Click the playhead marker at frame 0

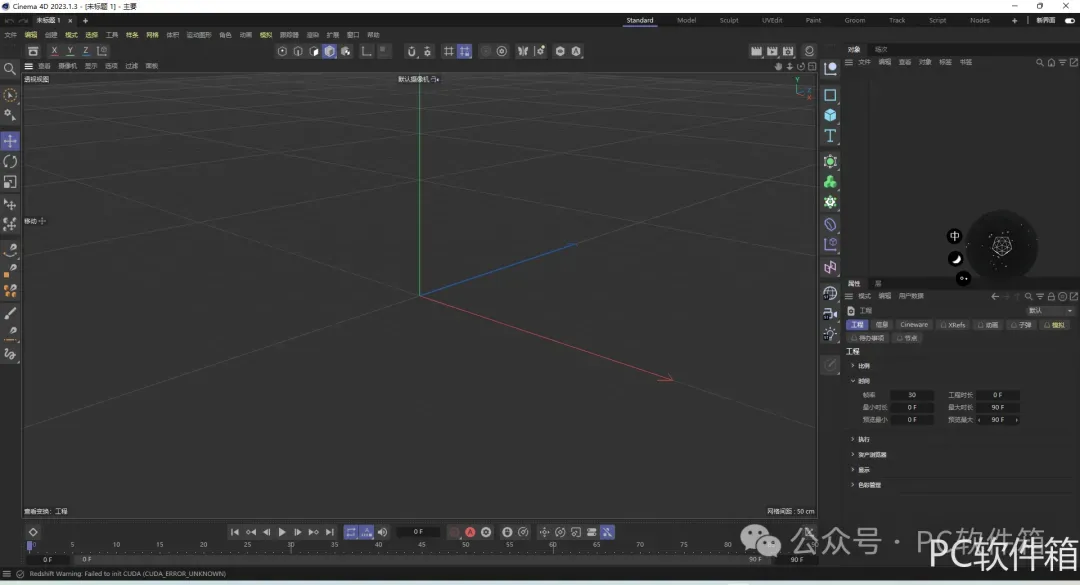[30, 545]
